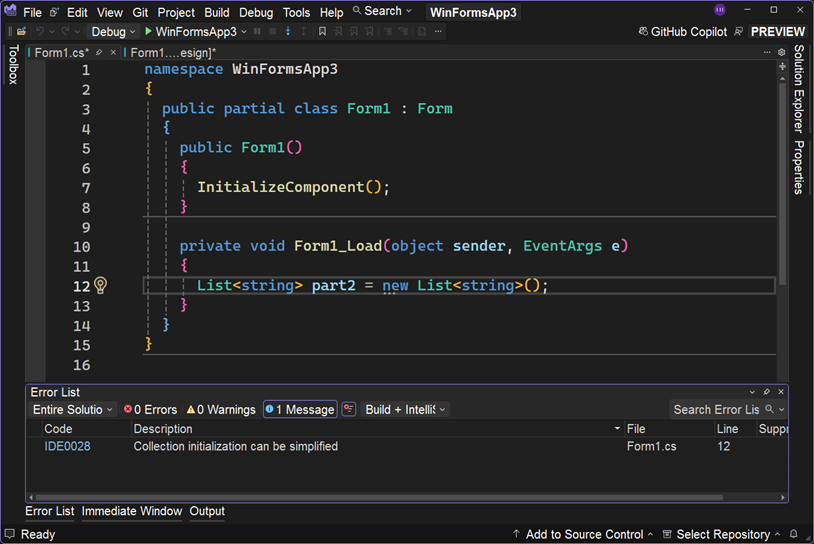Viewport: 814px width, 544px height.
Task: Switch to the Immediate Window tab
Action: [132, 511]
